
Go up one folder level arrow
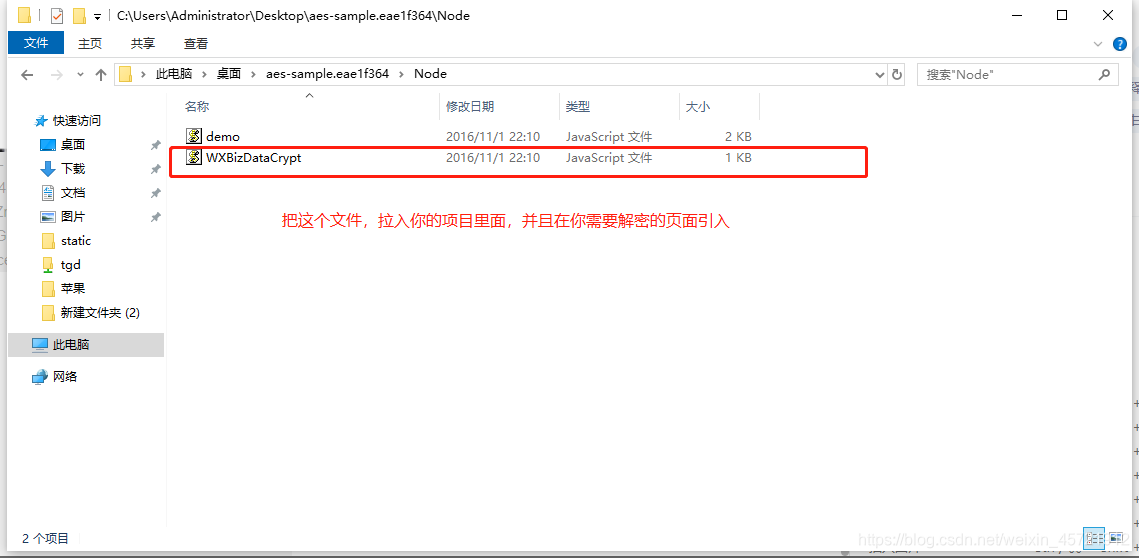click(101, 74)
